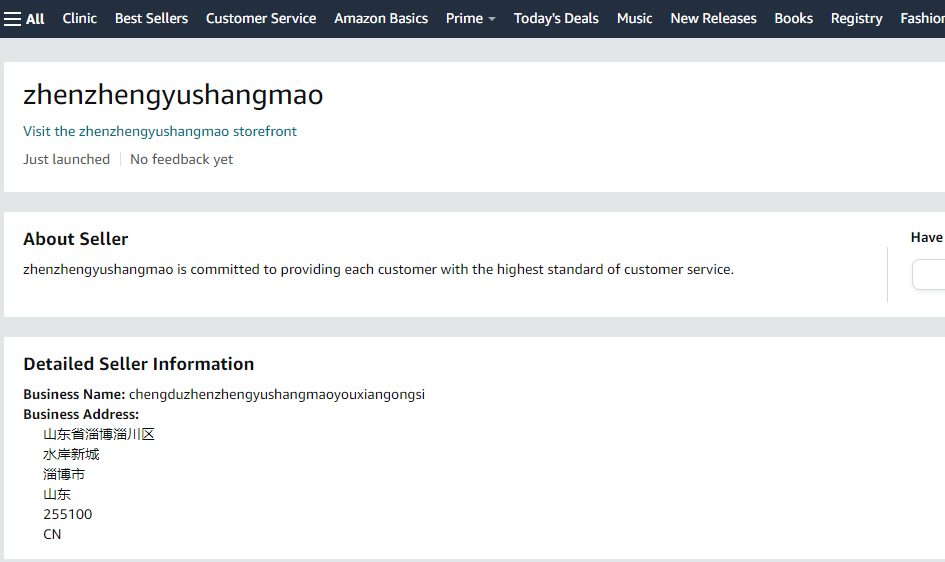Click the business name chengduzhenzhengyushangmaoyouxiangongsi
This screenshot has width=945, height=562.
(277, 394)
